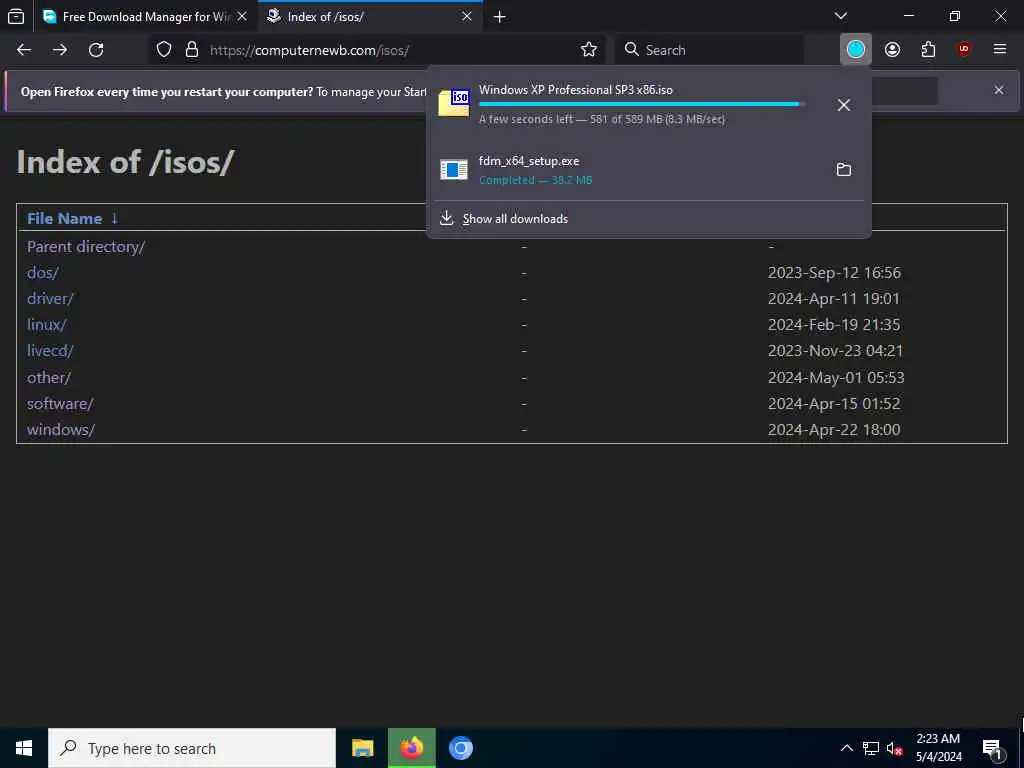Click the taskbar Type here to search box
Image resolution: width=1024 pixels, height=768 pixels.
pyautogui.click(x=192, y=748)
